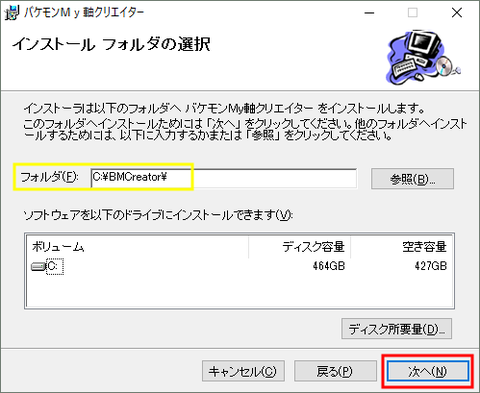Open folder browser with 参照(B)... button

(x=412, y=179)
